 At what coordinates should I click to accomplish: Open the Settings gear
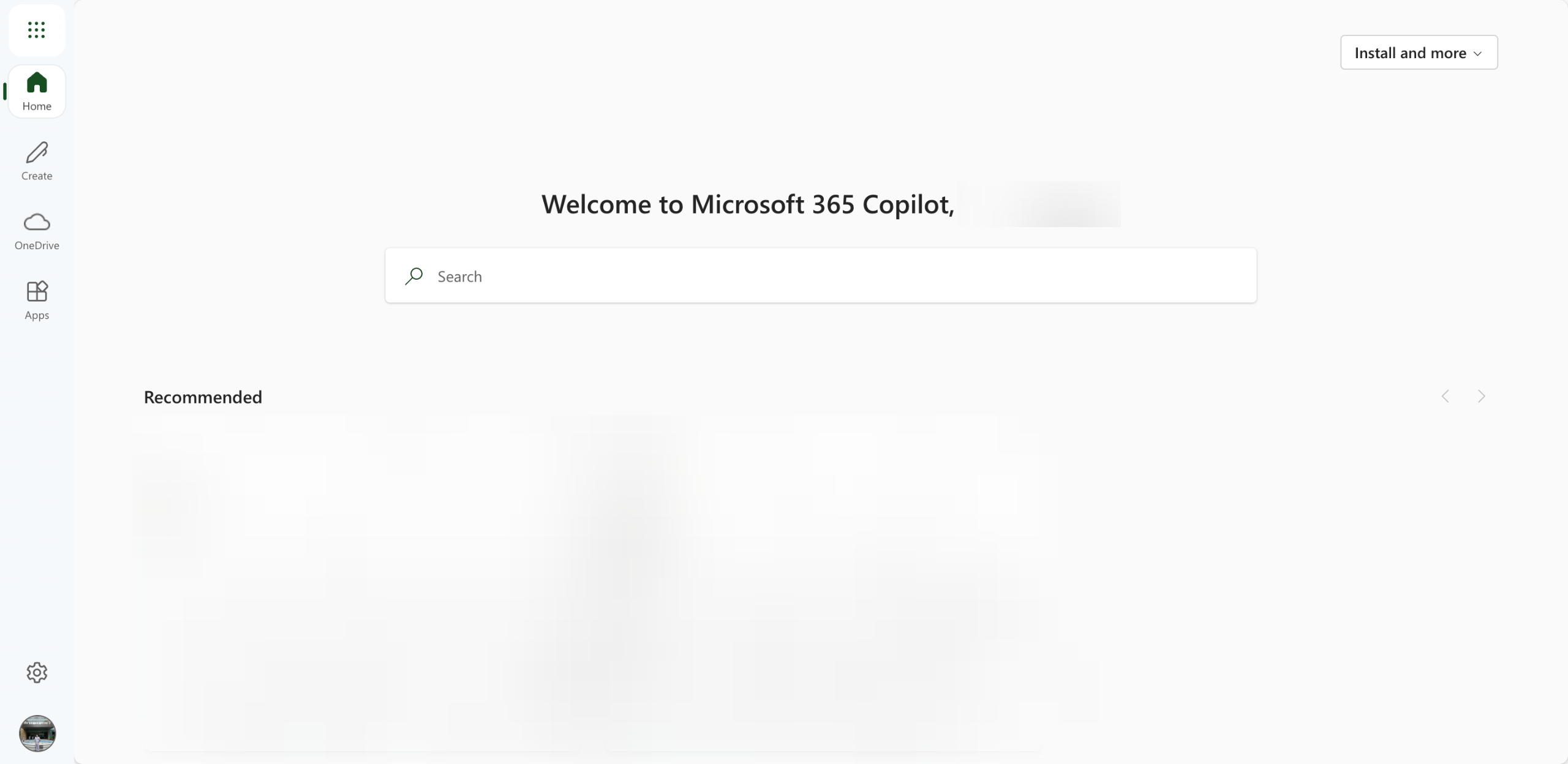(37, 672)
